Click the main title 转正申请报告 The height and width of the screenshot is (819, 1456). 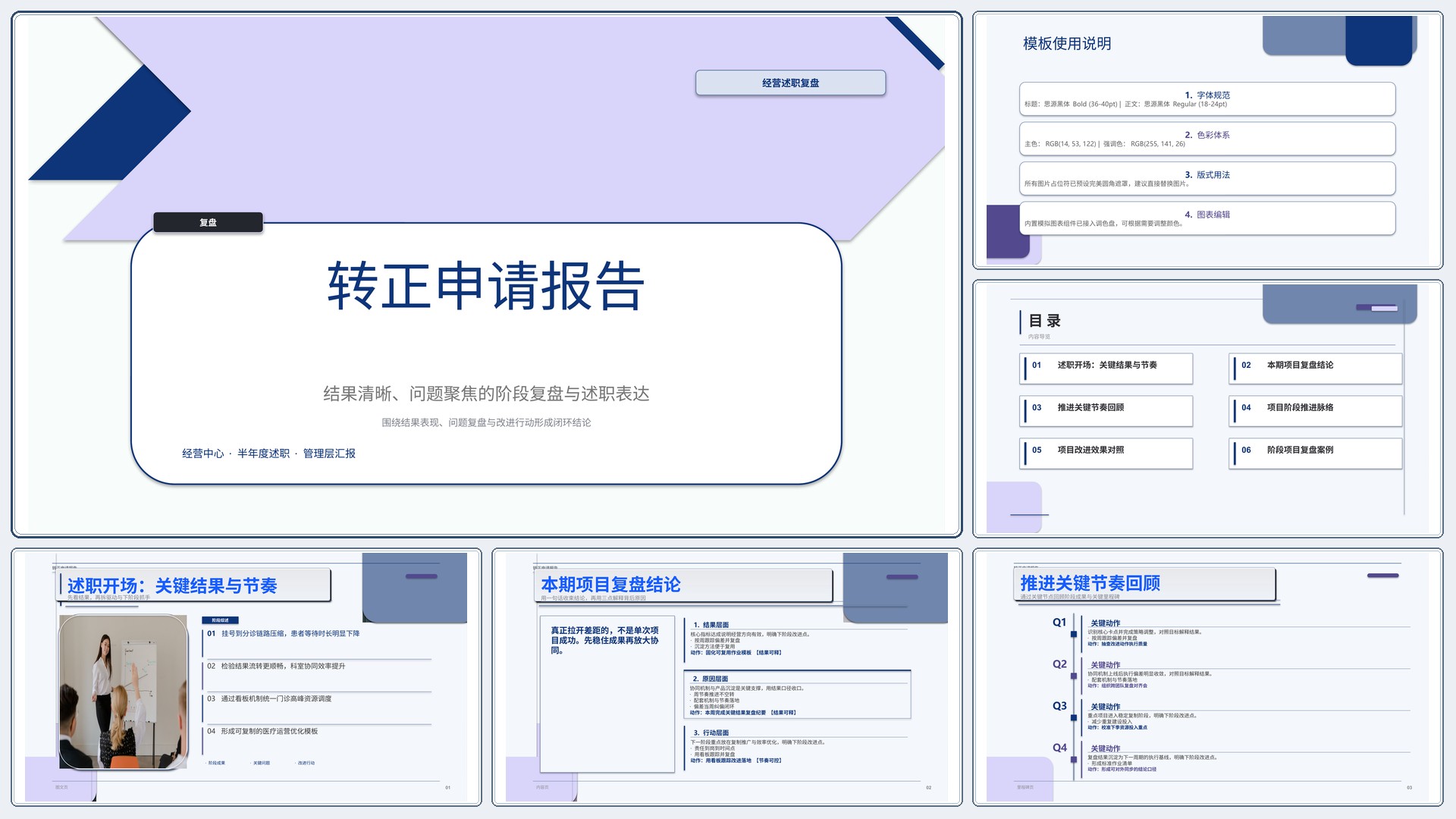click(486, 286)
